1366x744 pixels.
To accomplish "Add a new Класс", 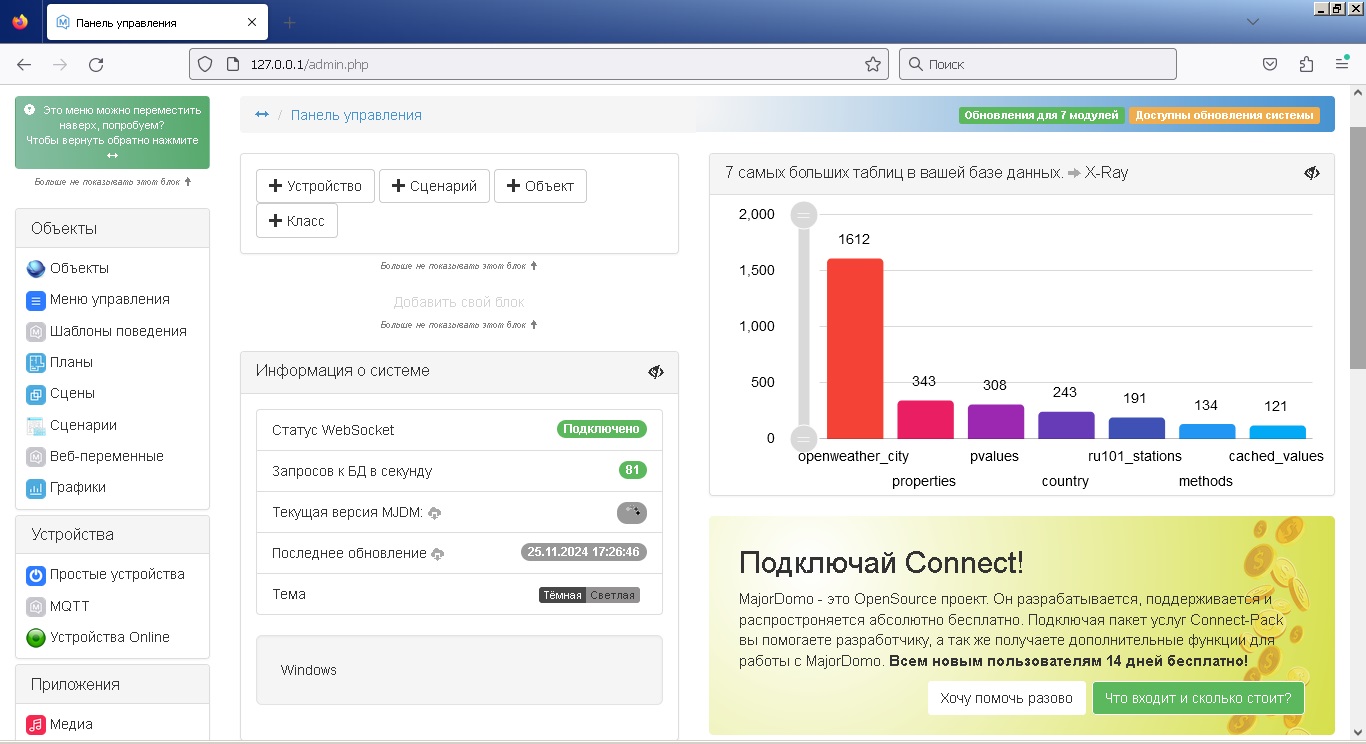I will [x=297, y=221].
